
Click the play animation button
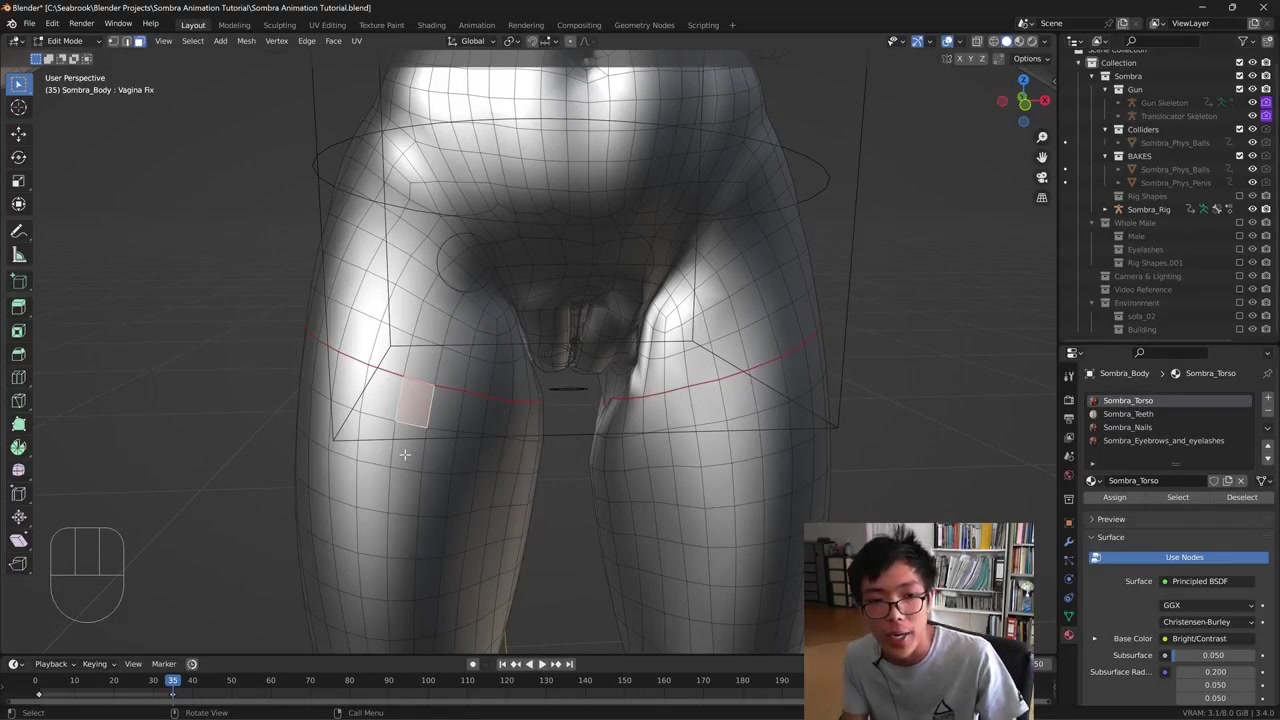542,664
